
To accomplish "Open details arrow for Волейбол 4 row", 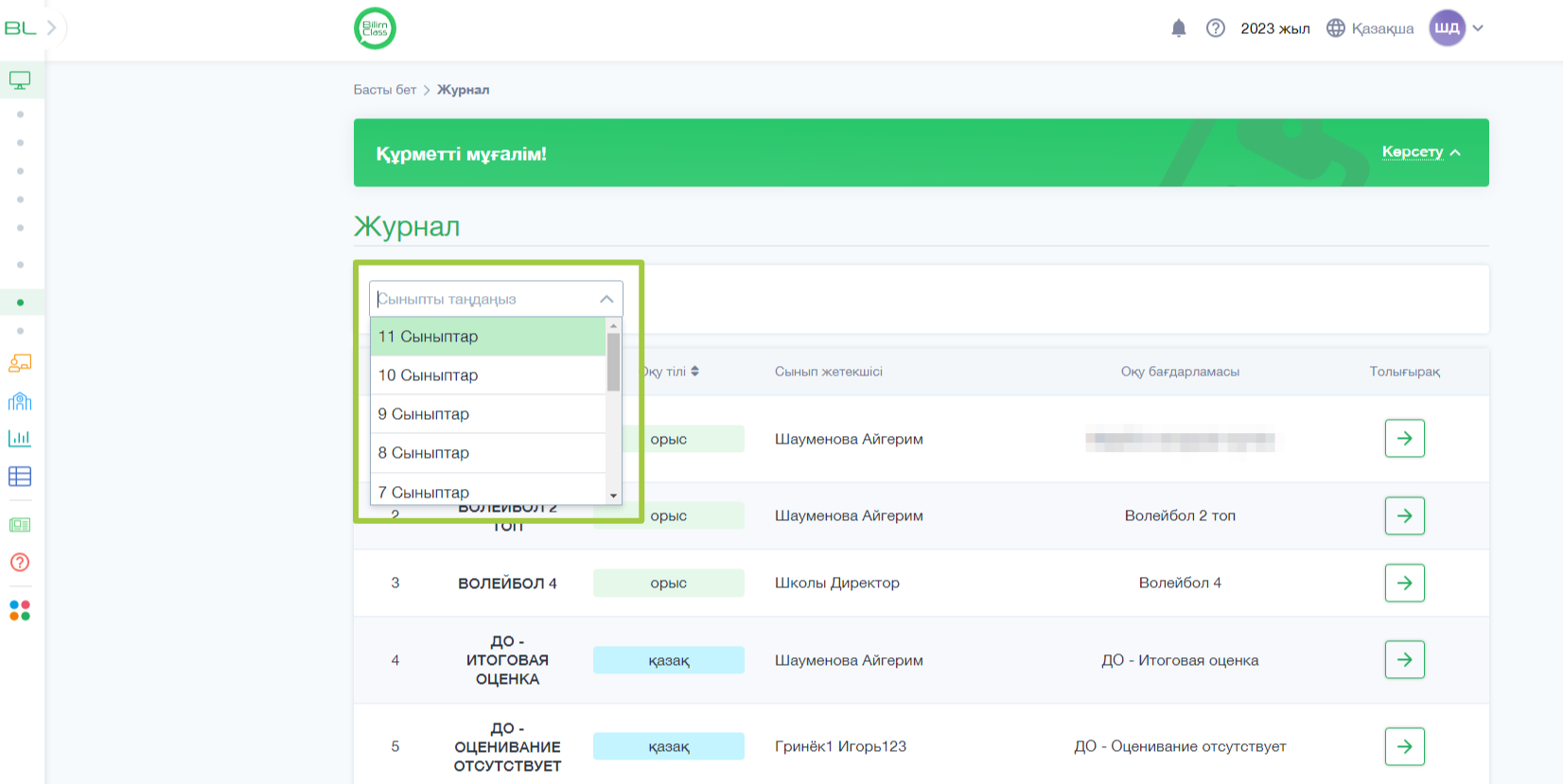I will pos(1405,583).
